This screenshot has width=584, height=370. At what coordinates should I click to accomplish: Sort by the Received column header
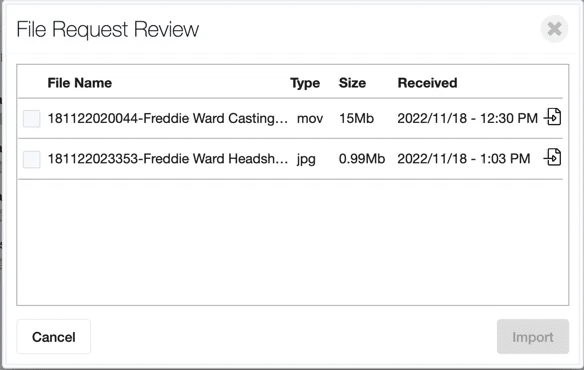pyautogui.click(x=427, y=83)
